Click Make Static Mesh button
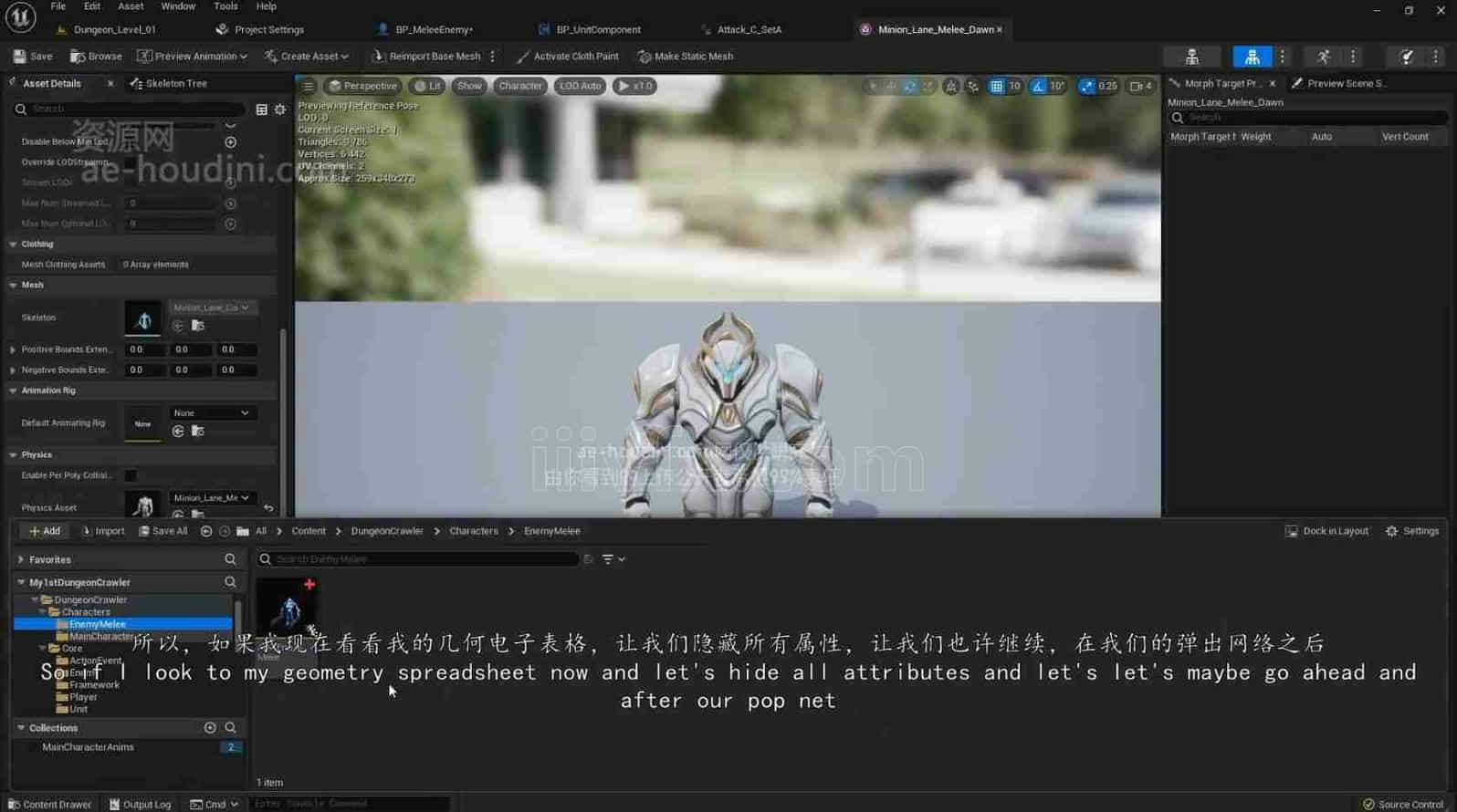Image resolution: width=1457 pixels, height=812 pixels. 685,57
